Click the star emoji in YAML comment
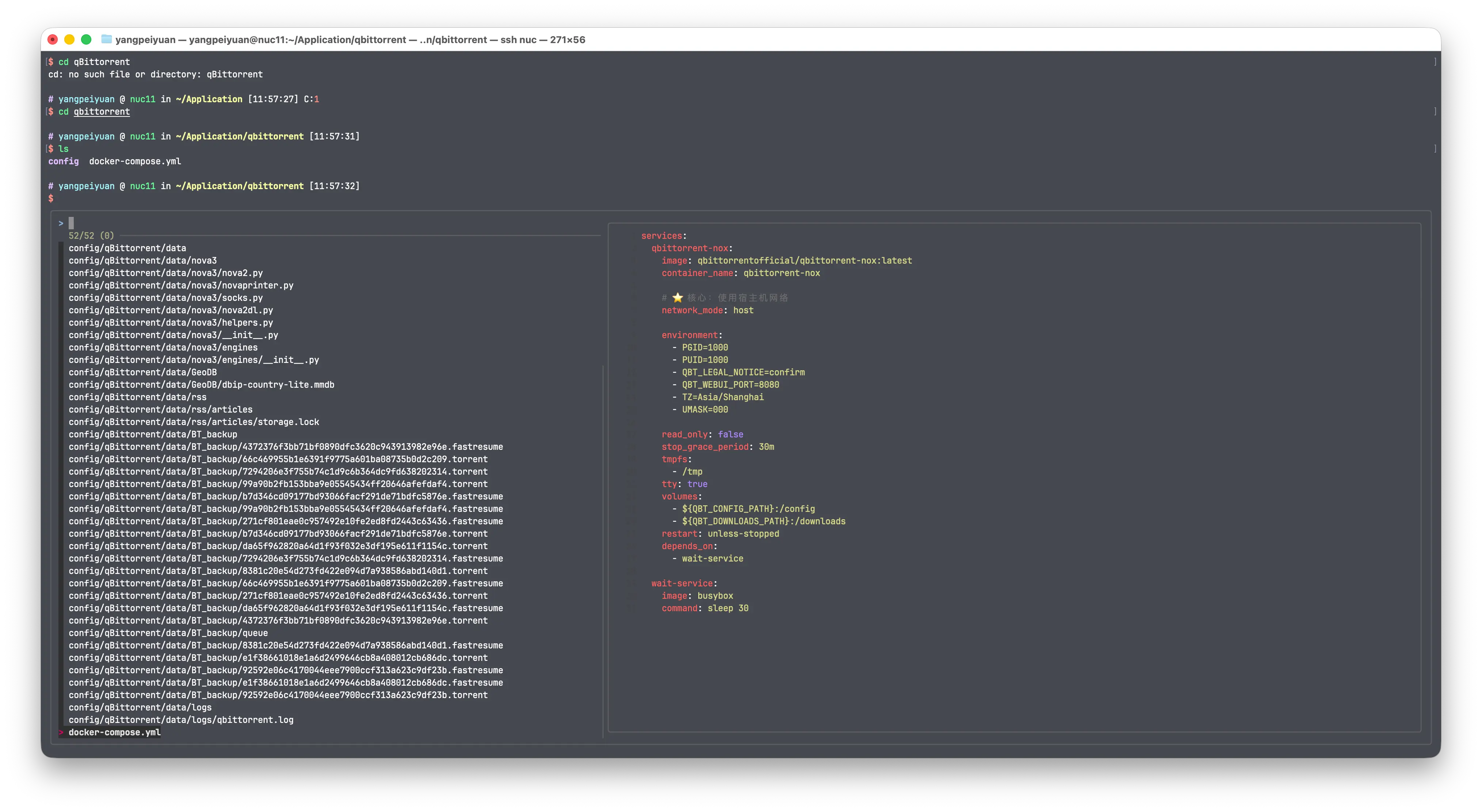 point(678,298)
